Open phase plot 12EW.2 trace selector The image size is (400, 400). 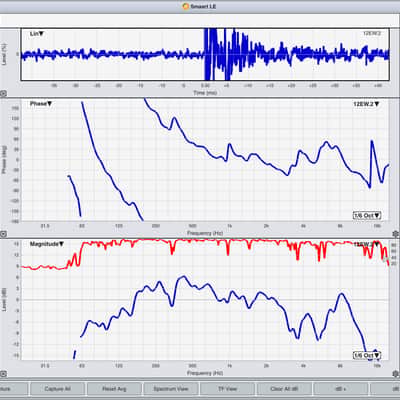point(366,104)
